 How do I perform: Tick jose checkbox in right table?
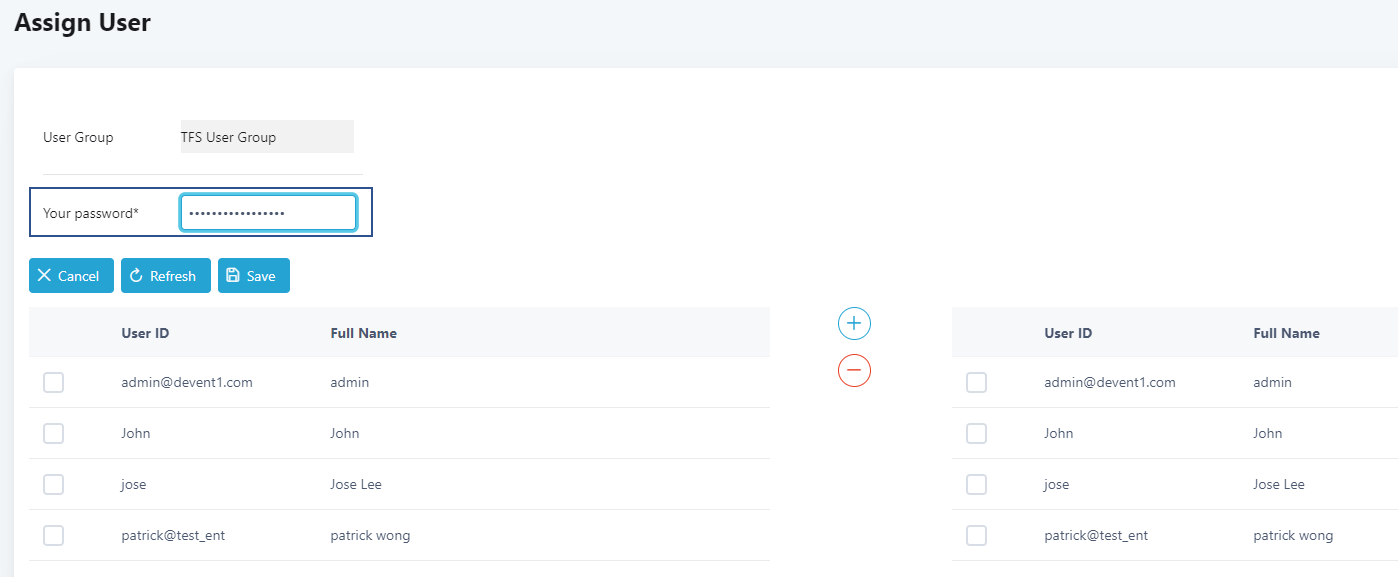[977, 484]
